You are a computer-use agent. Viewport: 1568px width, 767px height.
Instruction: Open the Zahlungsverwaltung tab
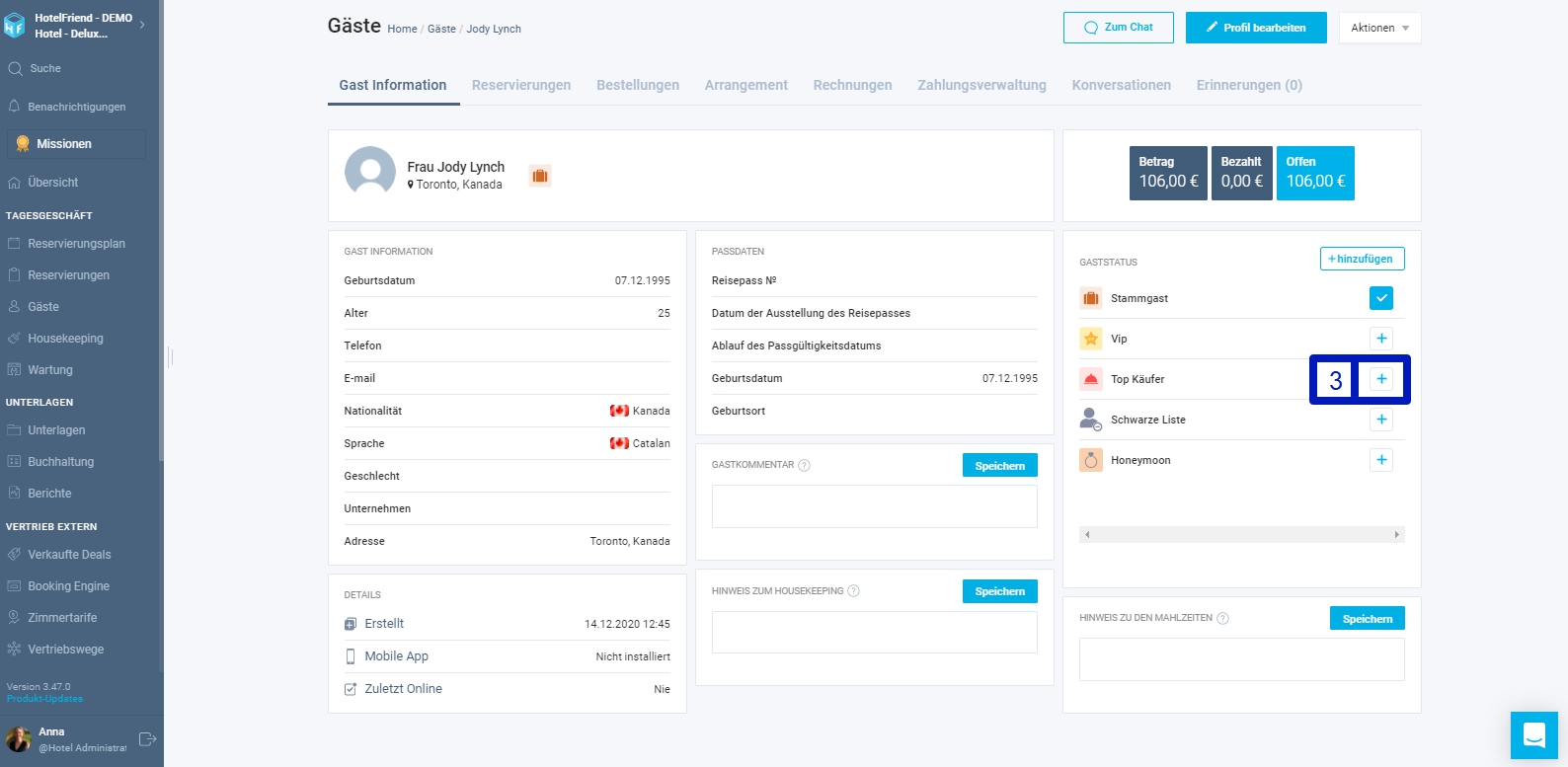[981, 85]
